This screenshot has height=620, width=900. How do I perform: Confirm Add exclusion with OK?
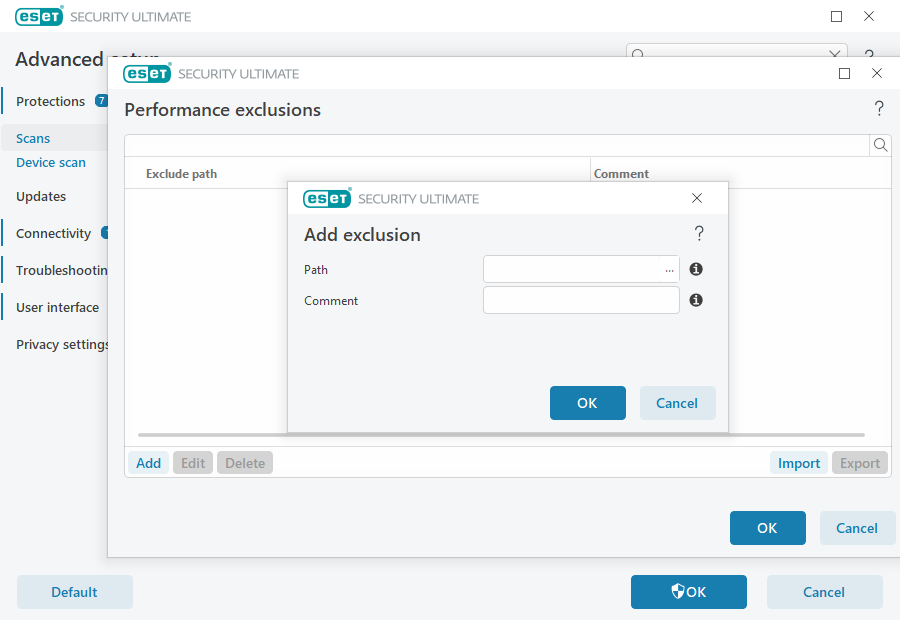tap(588, 403)
